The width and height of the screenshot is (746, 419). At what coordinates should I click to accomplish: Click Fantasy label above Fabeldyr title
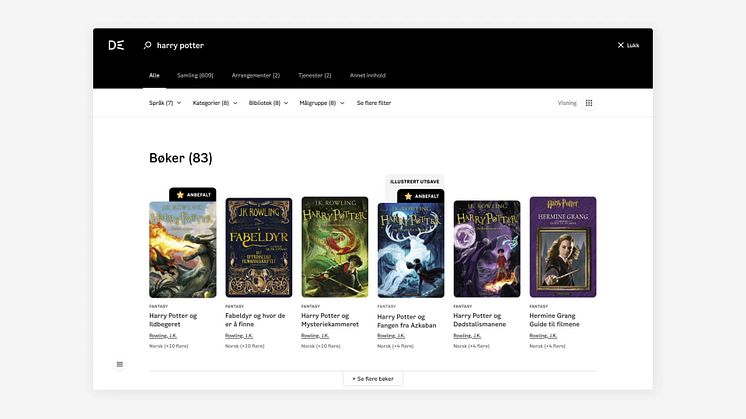coord(235,306)
